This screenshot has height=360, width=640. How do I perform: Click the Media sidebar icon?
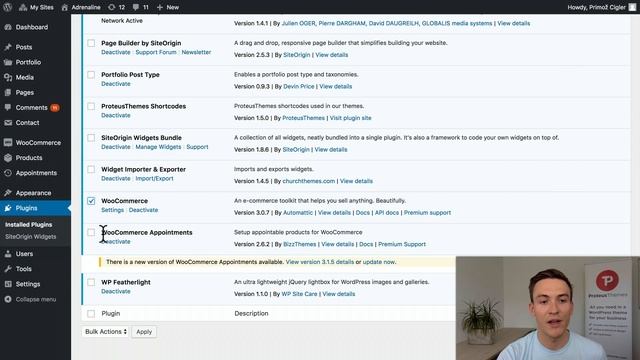click(8, 78)
